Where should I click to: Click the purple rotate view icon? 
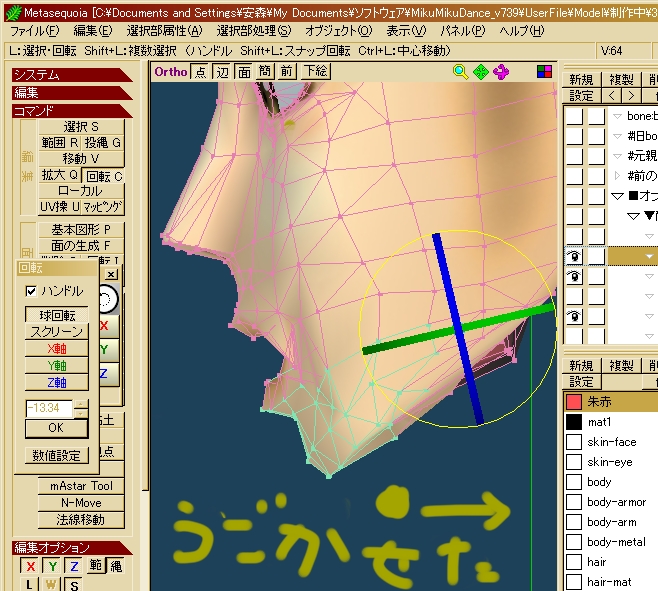(501, 72)
